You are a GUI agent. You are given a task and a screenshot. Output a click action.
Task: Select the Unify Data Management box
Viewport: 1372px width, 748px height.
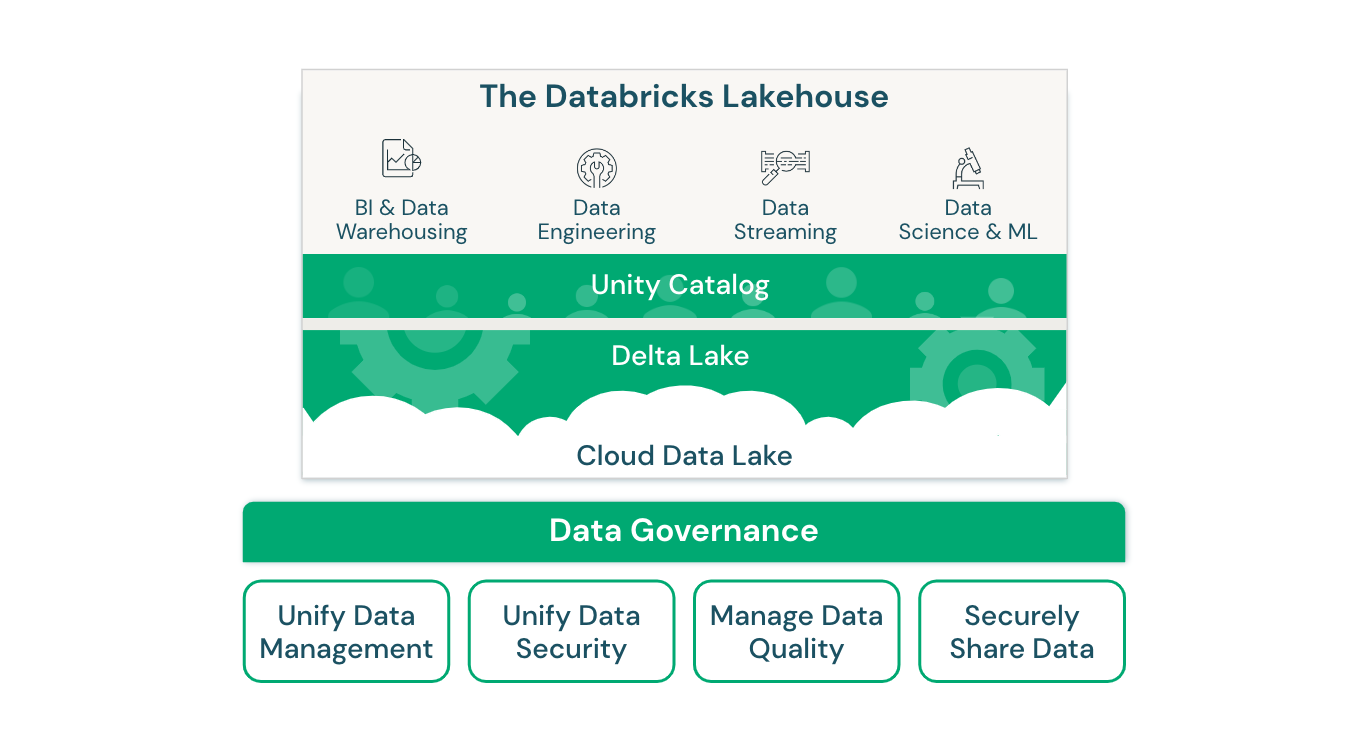[x=346, y=631]
